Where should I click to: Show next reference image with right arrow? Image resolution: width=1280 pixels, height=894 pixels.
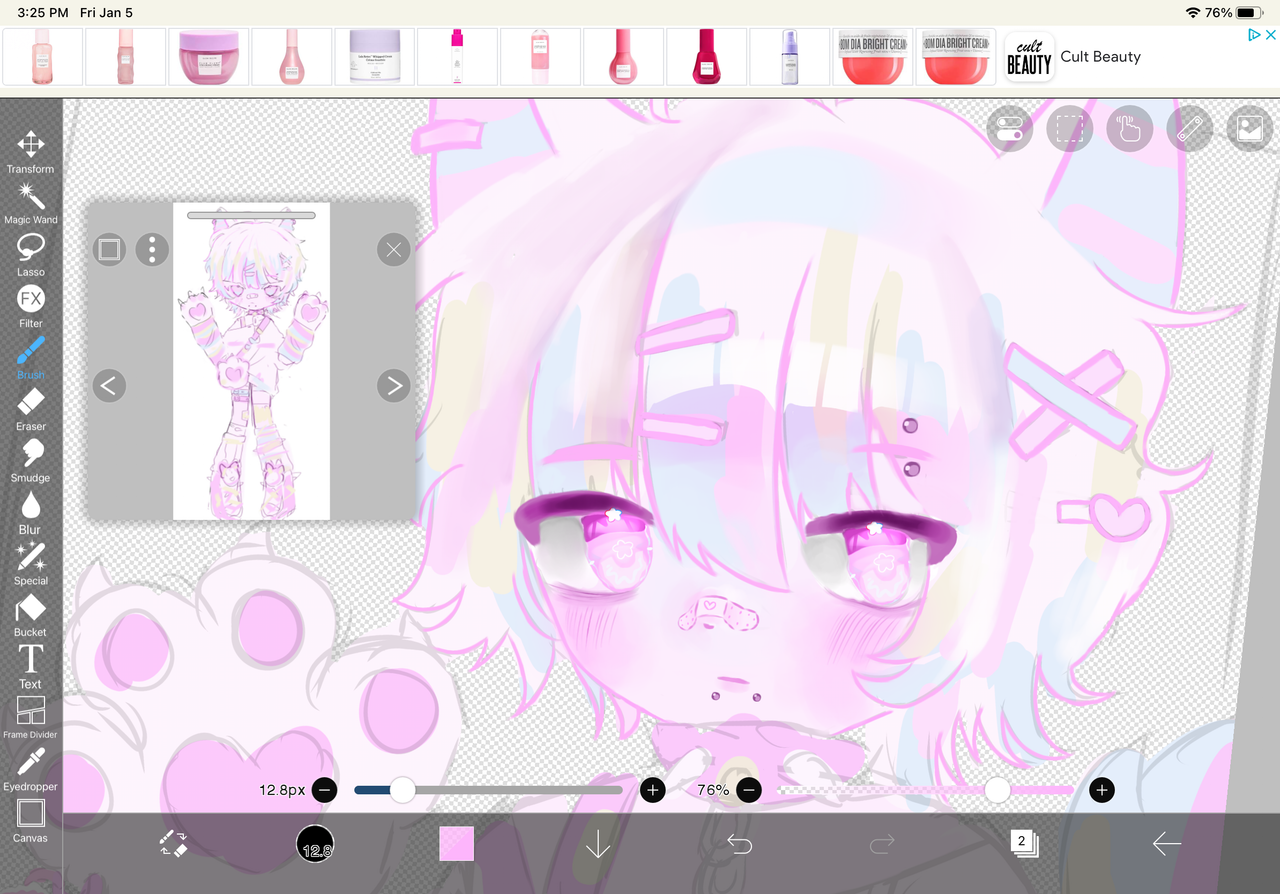tap(393, 385)
